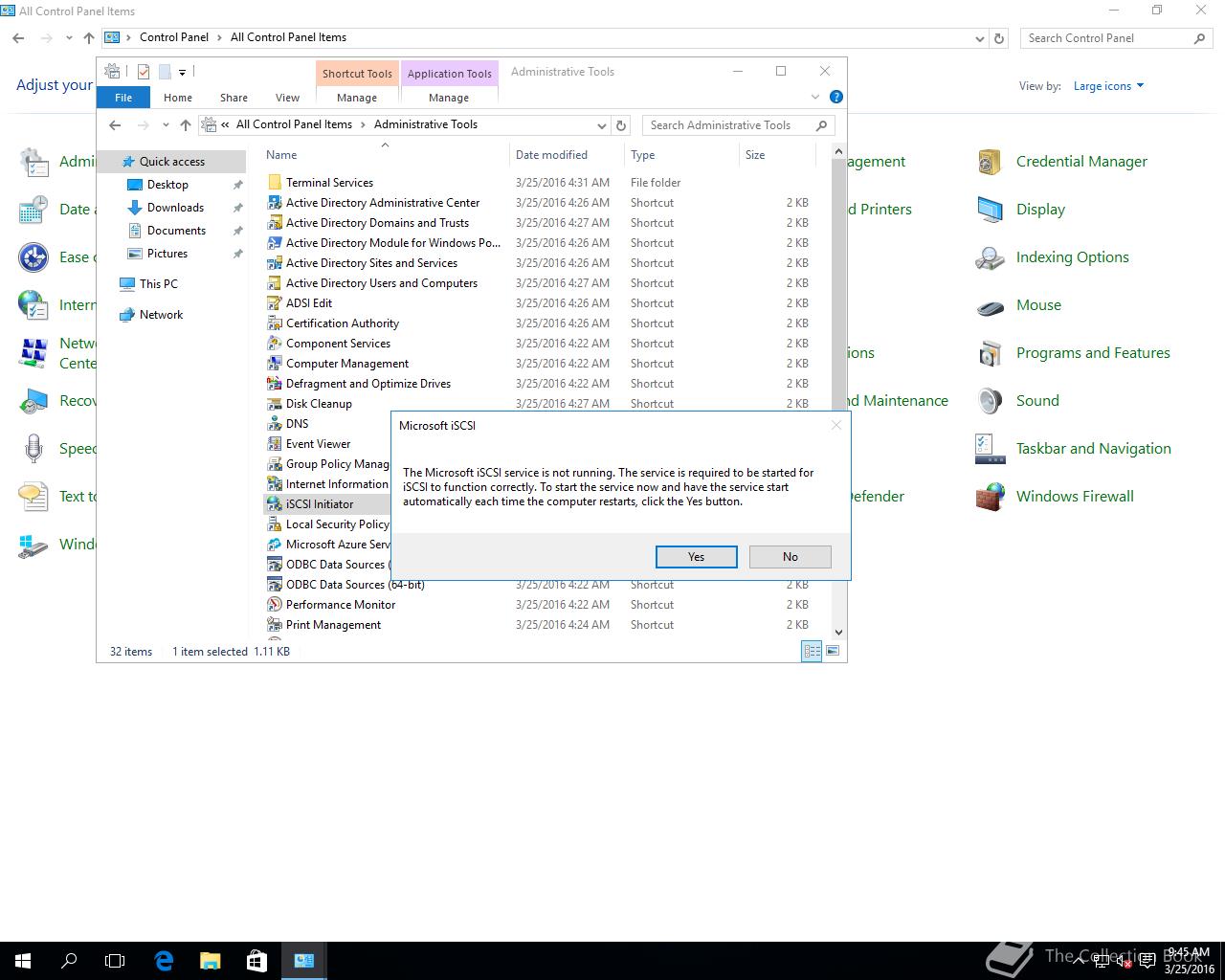The height and width of the screenshot is (980, 1225).
Task: Select the Performance Monitor icon
Action: [x=275, y=605]
